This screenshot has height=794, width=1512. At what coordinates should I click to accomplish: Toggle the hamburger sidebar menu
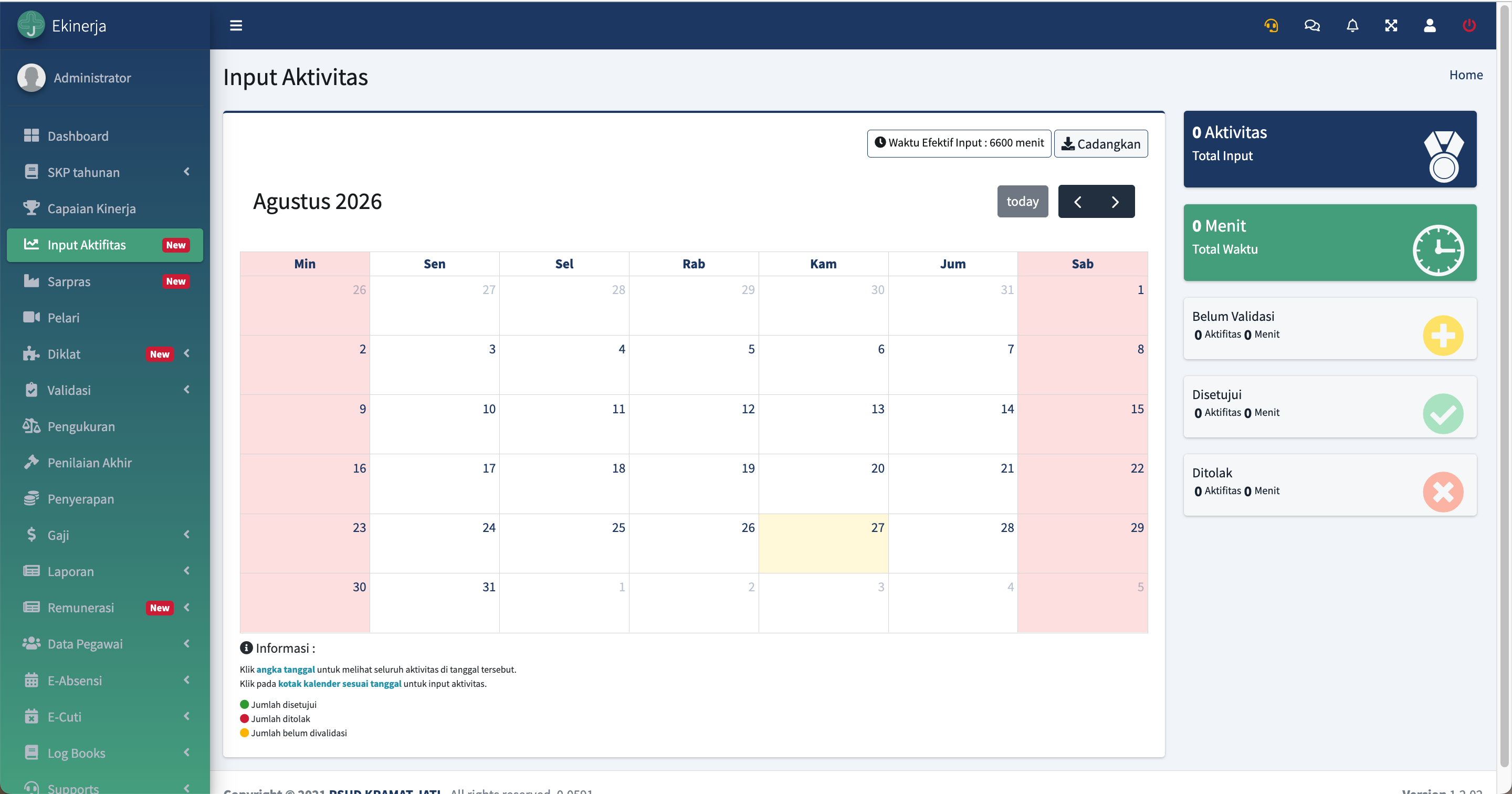pyautogui.click(x=236, y=25)
